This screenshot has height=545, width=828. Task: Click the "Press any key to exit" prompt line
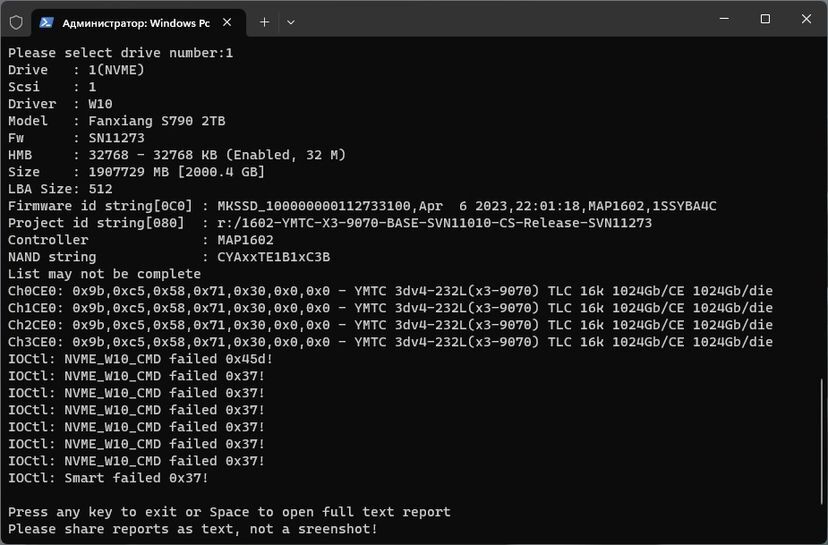point(229,512)
